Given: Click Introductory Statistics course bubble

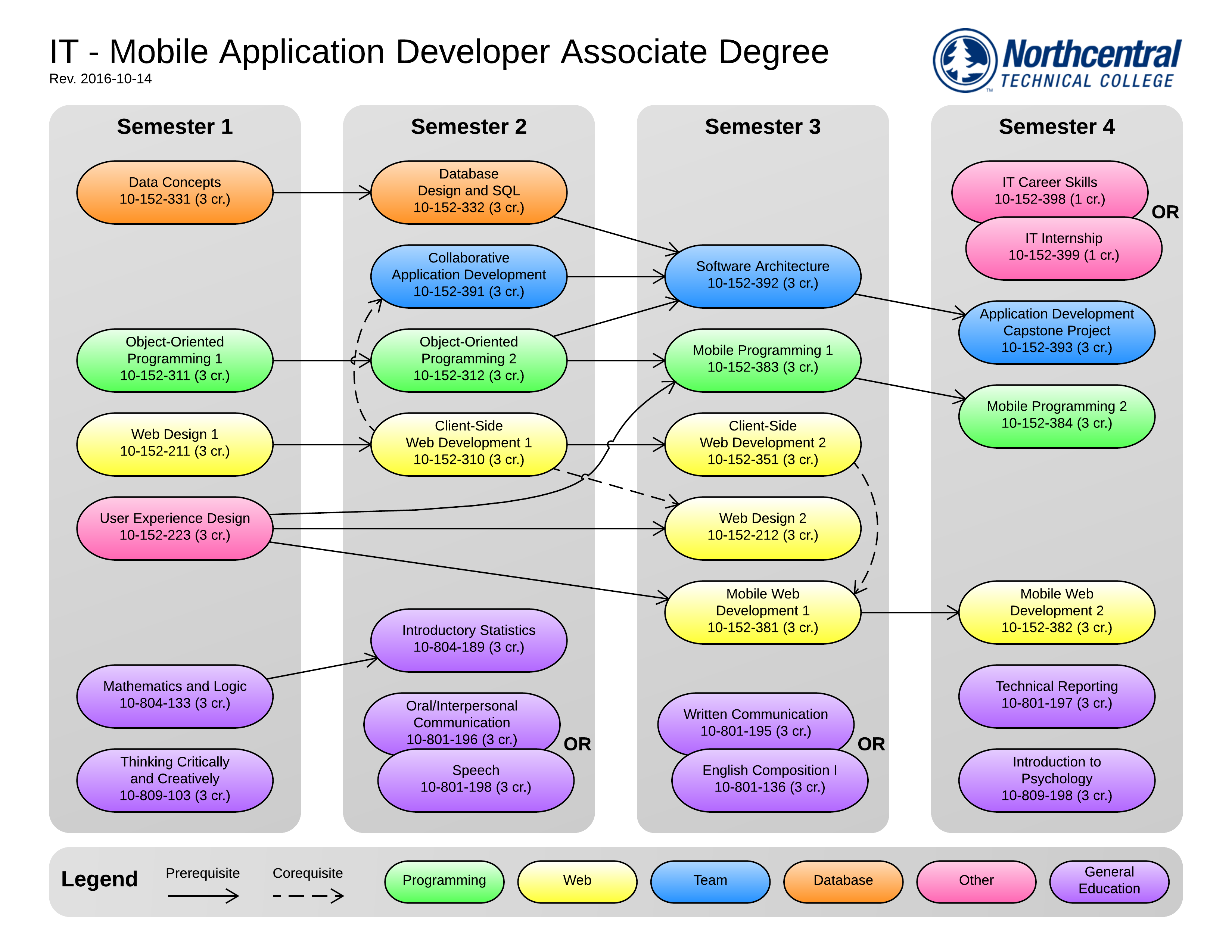Looking at the screenshot, I should (468, 640).
